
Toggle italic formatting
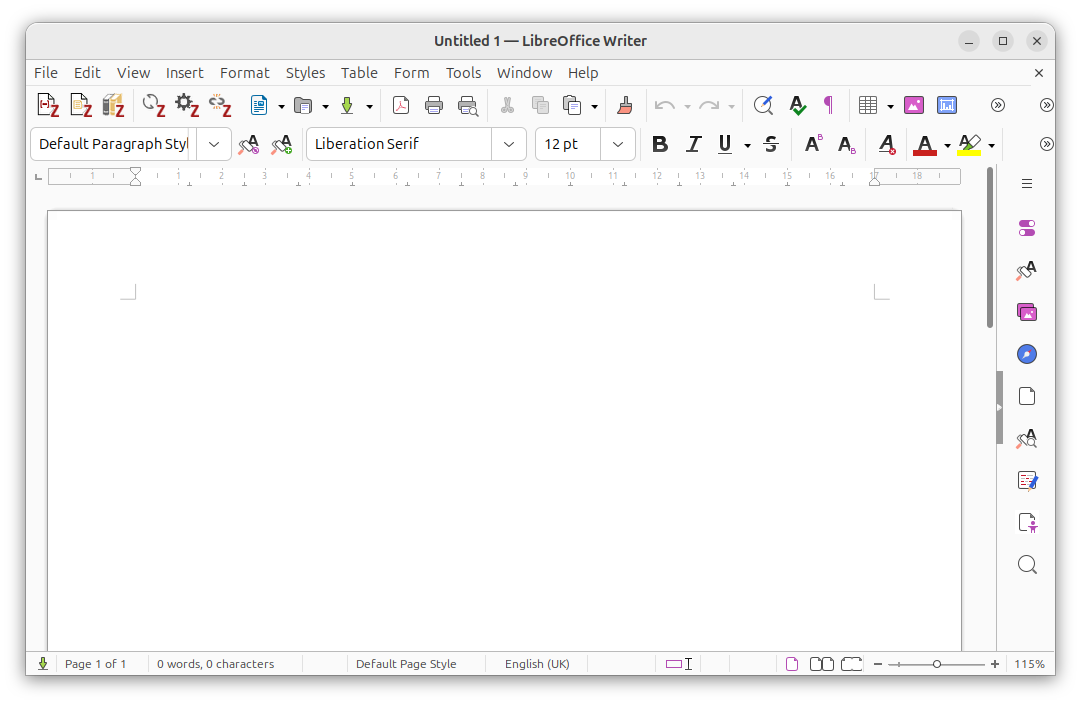(693, 144)
